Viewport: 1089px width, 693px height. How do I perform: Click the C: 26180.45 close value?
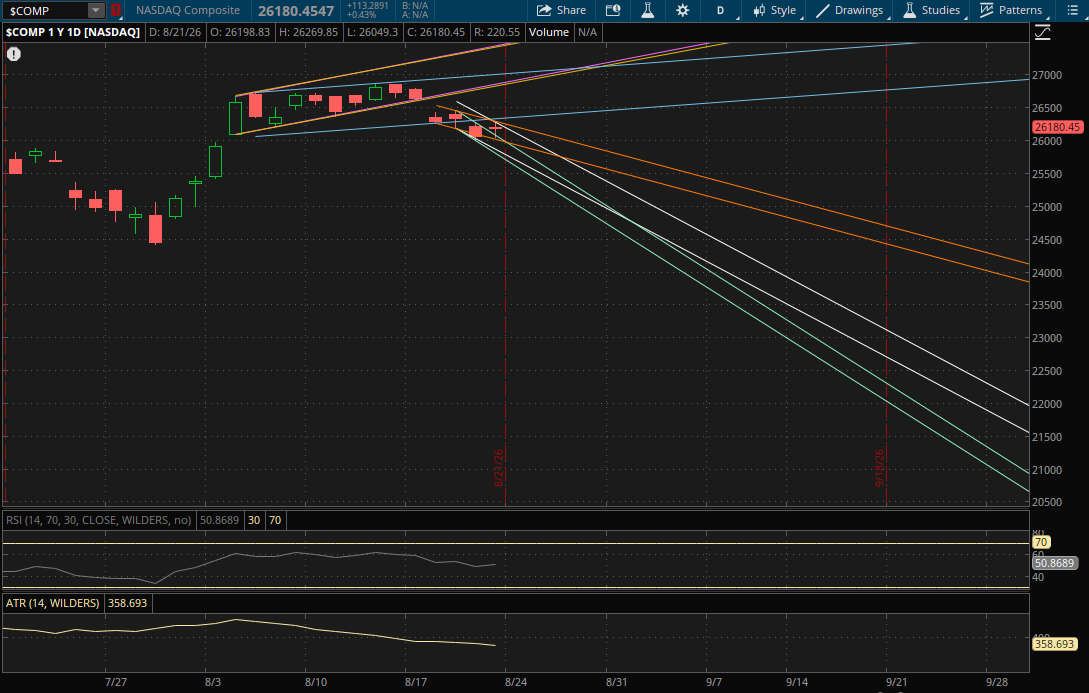[435, 32]
